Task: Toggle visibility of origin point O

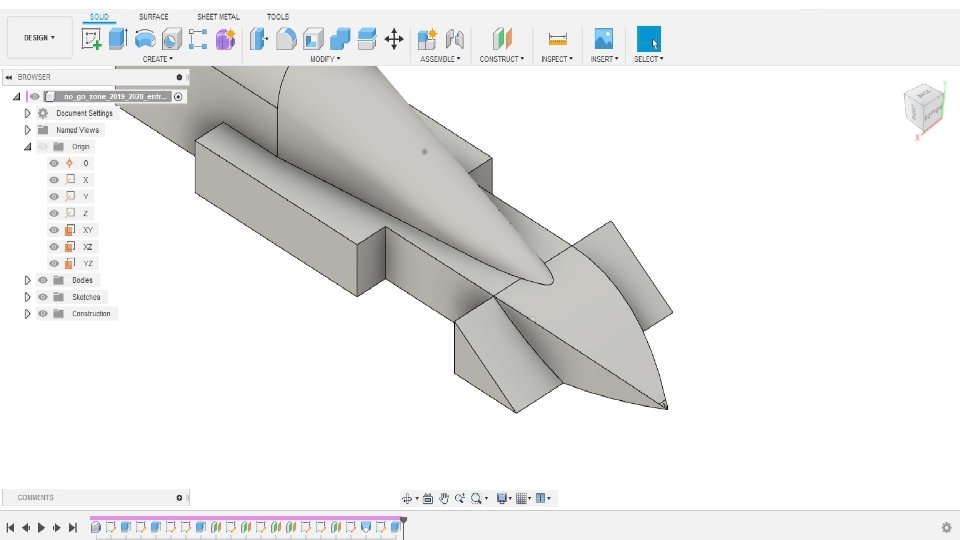Action: coord(54,163)
